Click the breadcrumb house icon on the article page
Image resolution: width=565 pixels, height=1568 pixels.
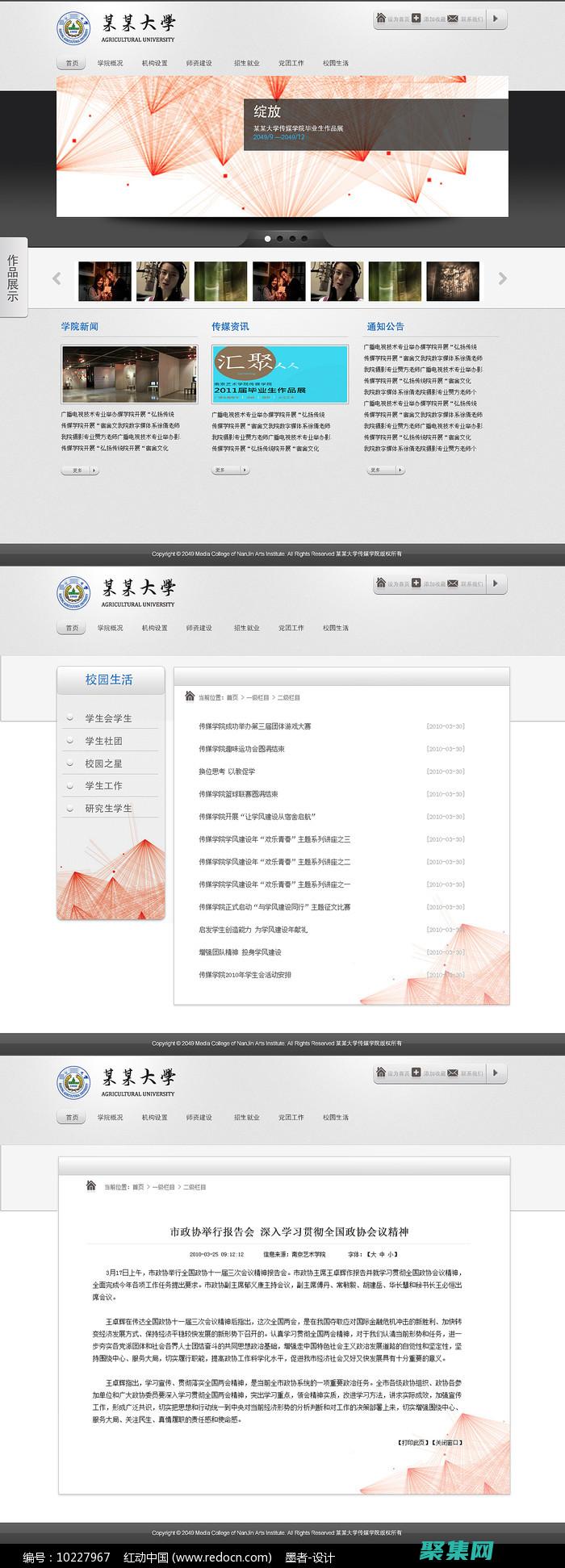[x=91, y=1185]
